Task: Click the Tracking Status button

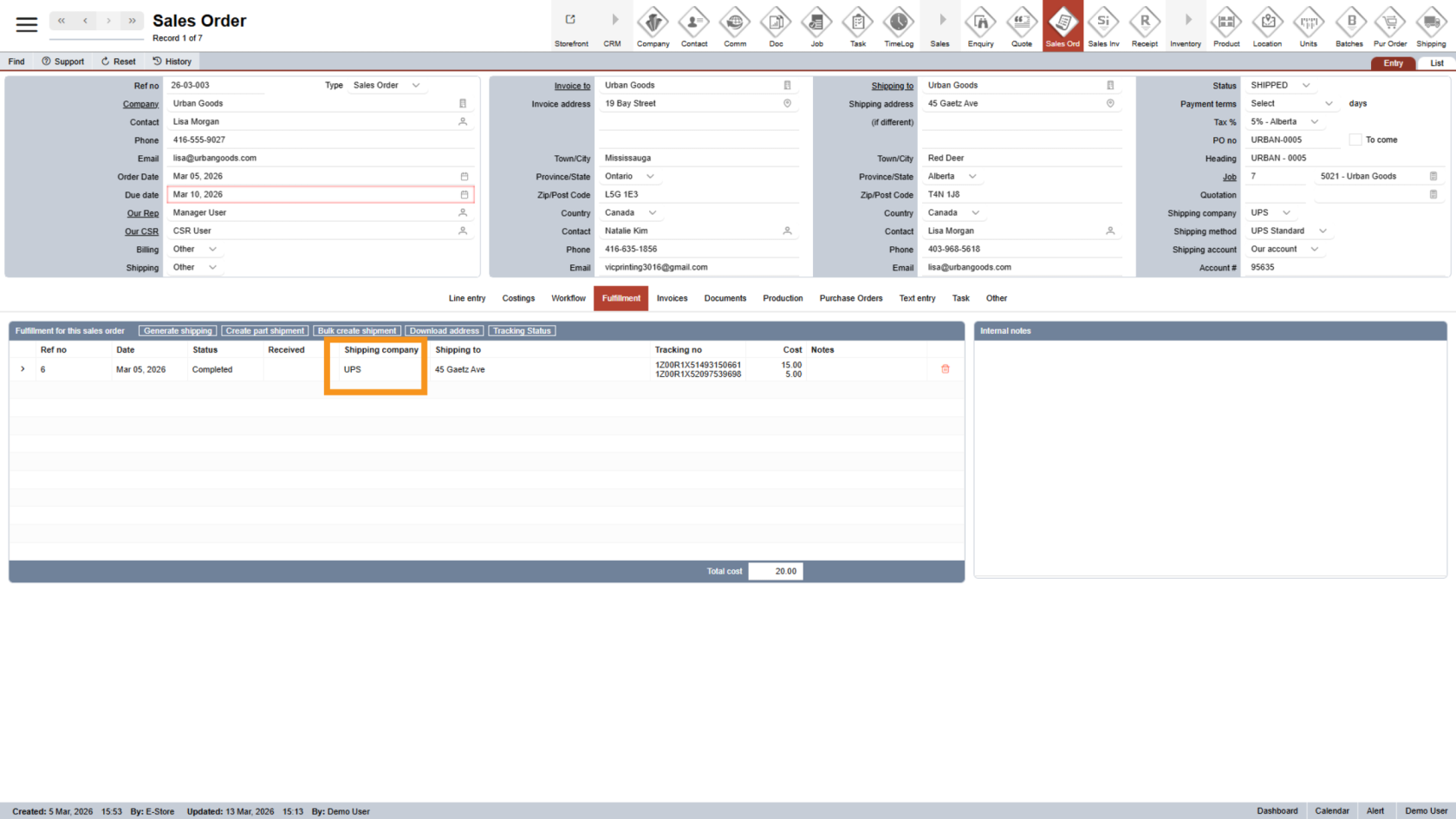Action: [522, 331]
